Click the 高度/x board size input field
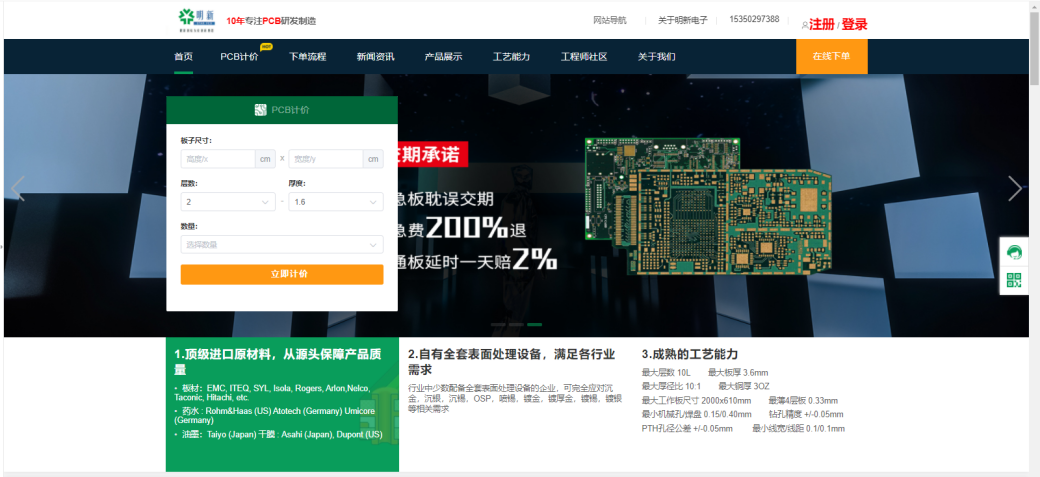The width and height of the screenshot is (1040, 477). click(218, 158)
